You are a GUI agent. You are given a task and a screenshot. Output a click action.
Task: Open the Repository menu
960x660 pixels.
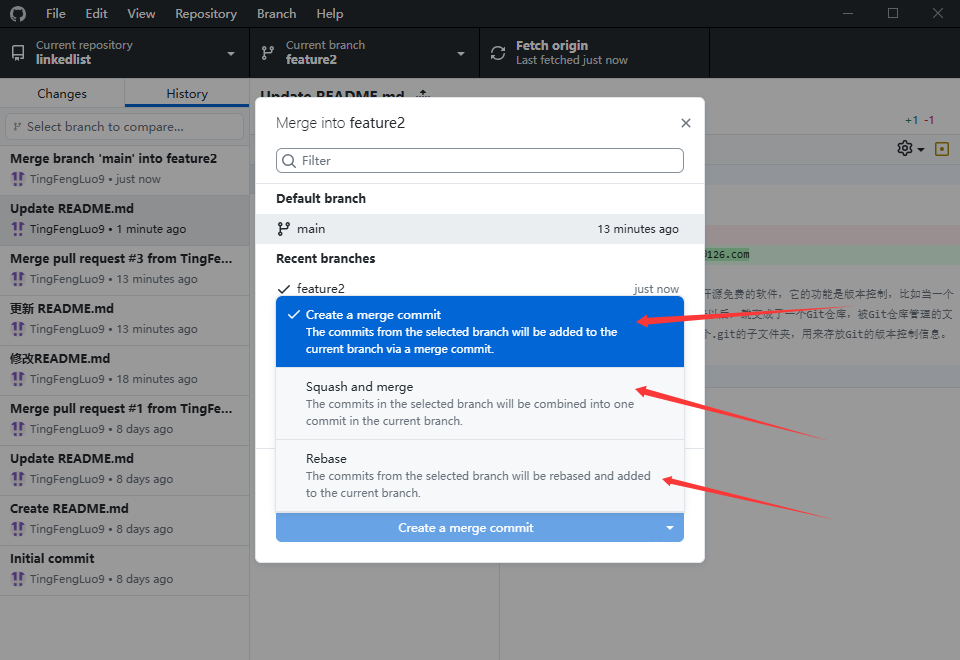pos(206,14)
